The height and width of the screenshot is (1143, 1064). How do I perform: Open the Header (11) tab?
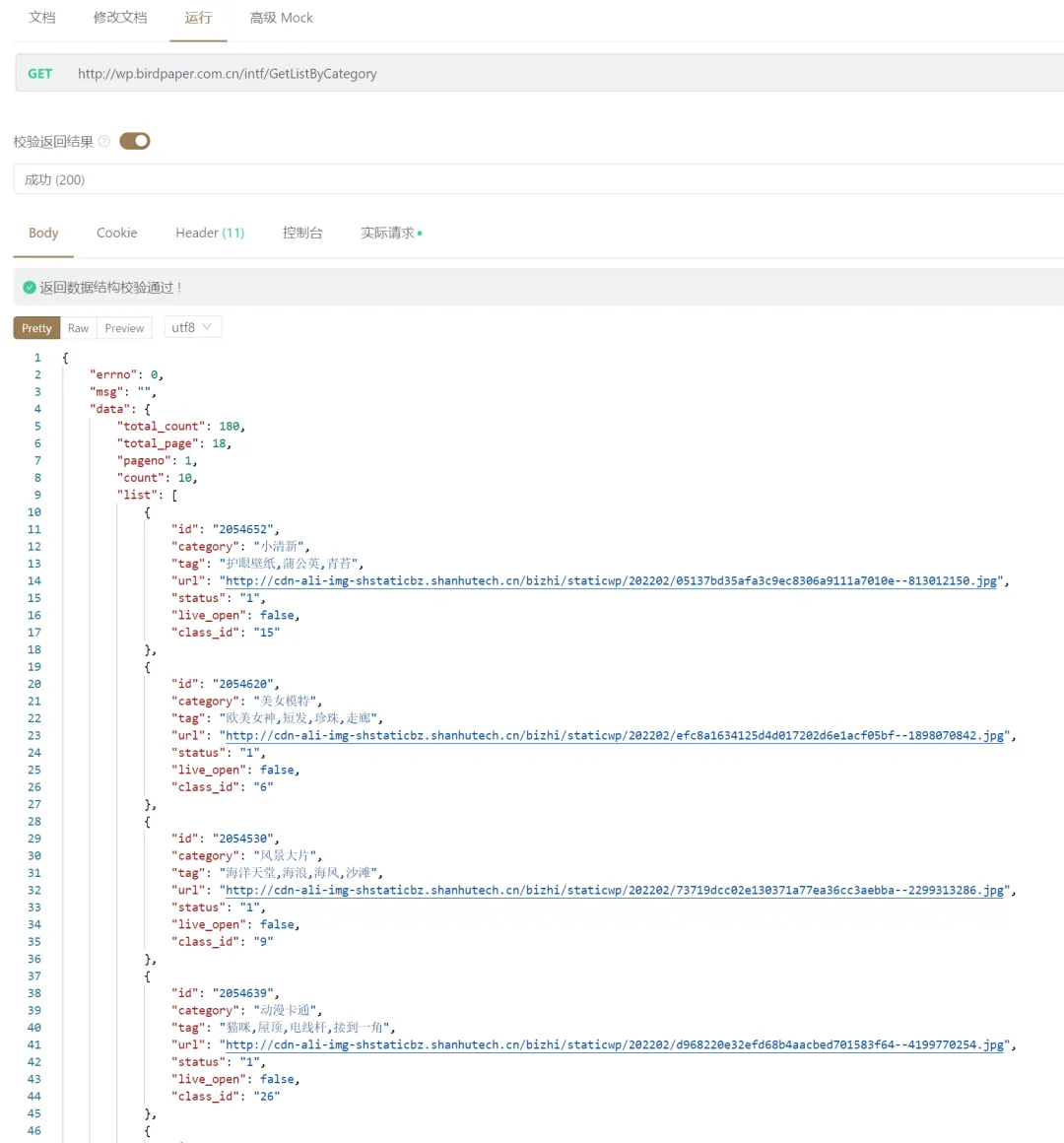pos(210,233)
